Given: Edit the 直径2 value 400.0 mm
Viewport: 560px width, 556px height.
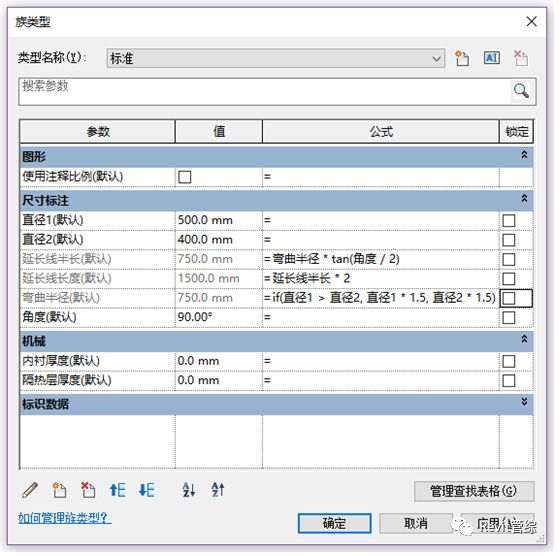Looking at the screenshot, I should tap(220, 241).
